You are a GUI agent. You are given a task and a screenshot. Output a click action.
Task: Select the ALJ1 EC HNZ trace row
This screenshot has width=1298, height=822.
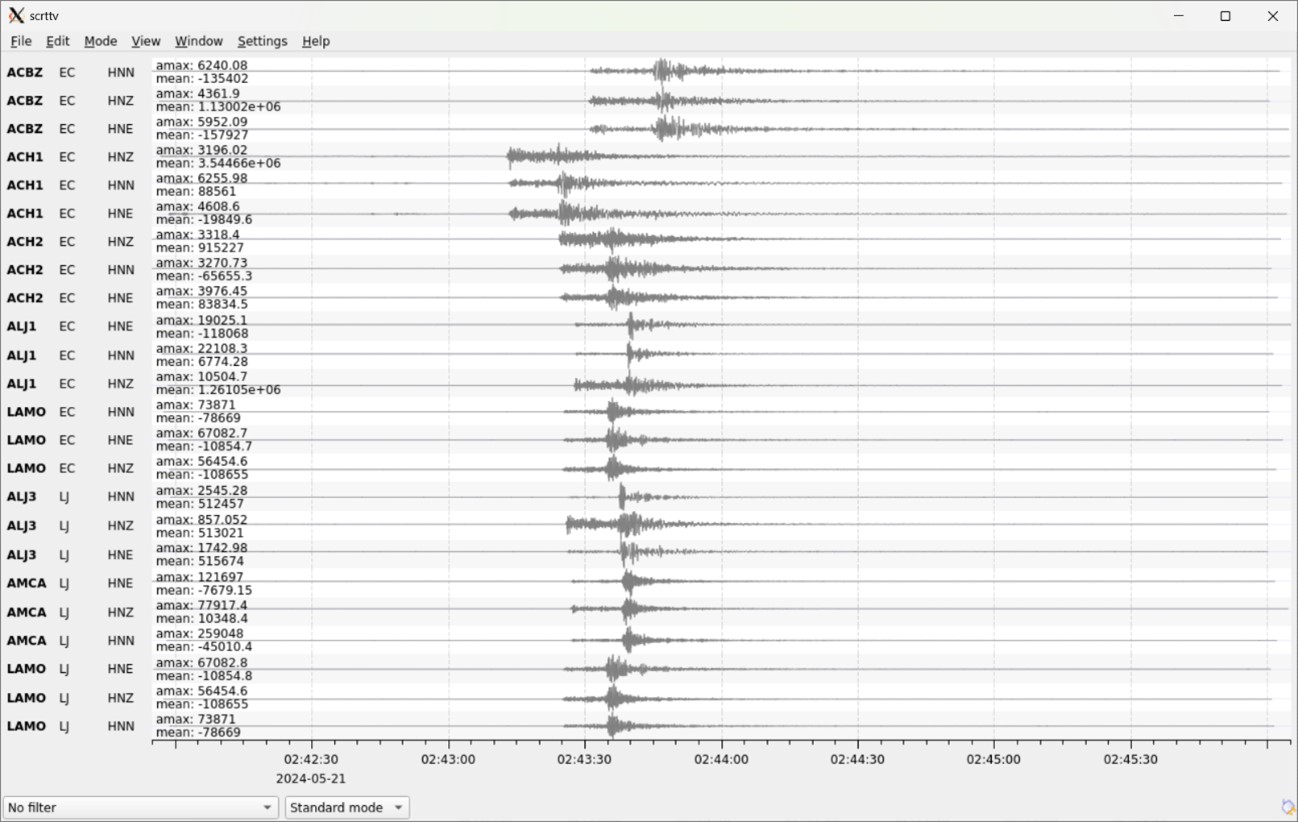[x=647, y=383]
